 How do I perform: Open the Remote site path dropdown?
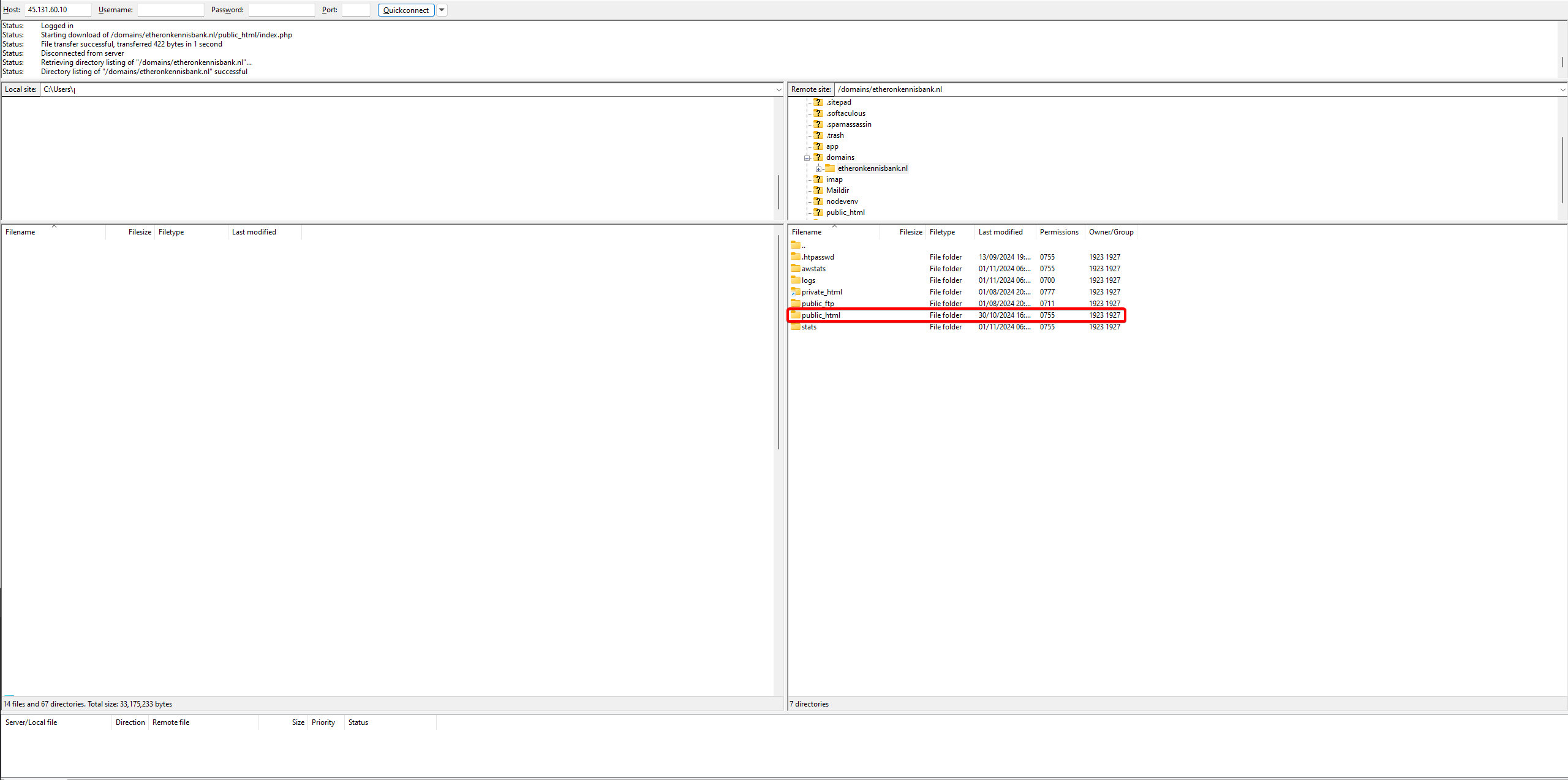tap(1562, 89)
